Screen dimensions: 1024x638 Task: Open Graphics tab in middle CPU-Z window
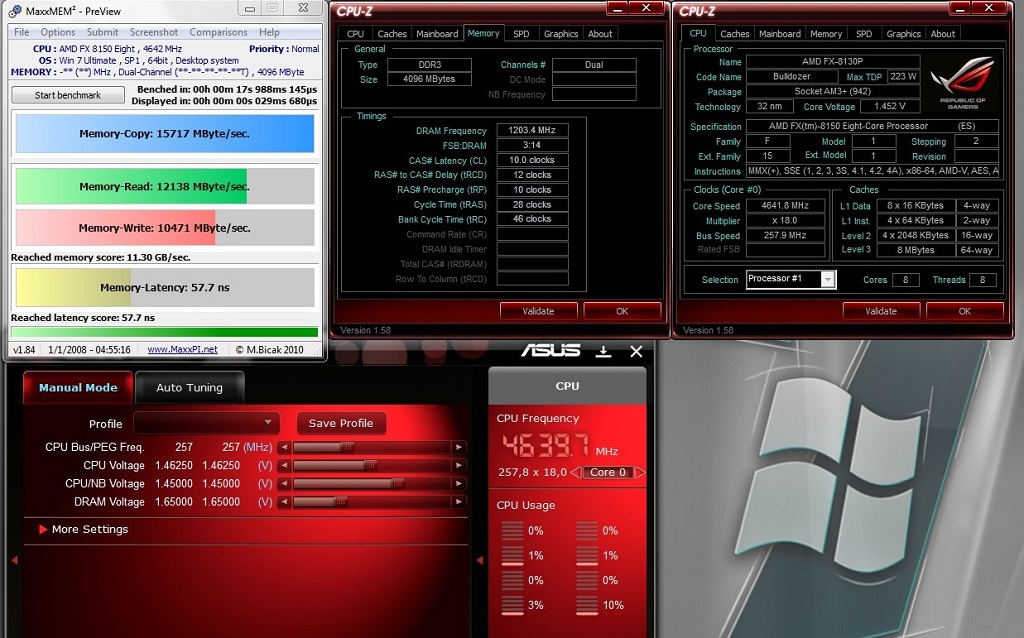[561, 34]
